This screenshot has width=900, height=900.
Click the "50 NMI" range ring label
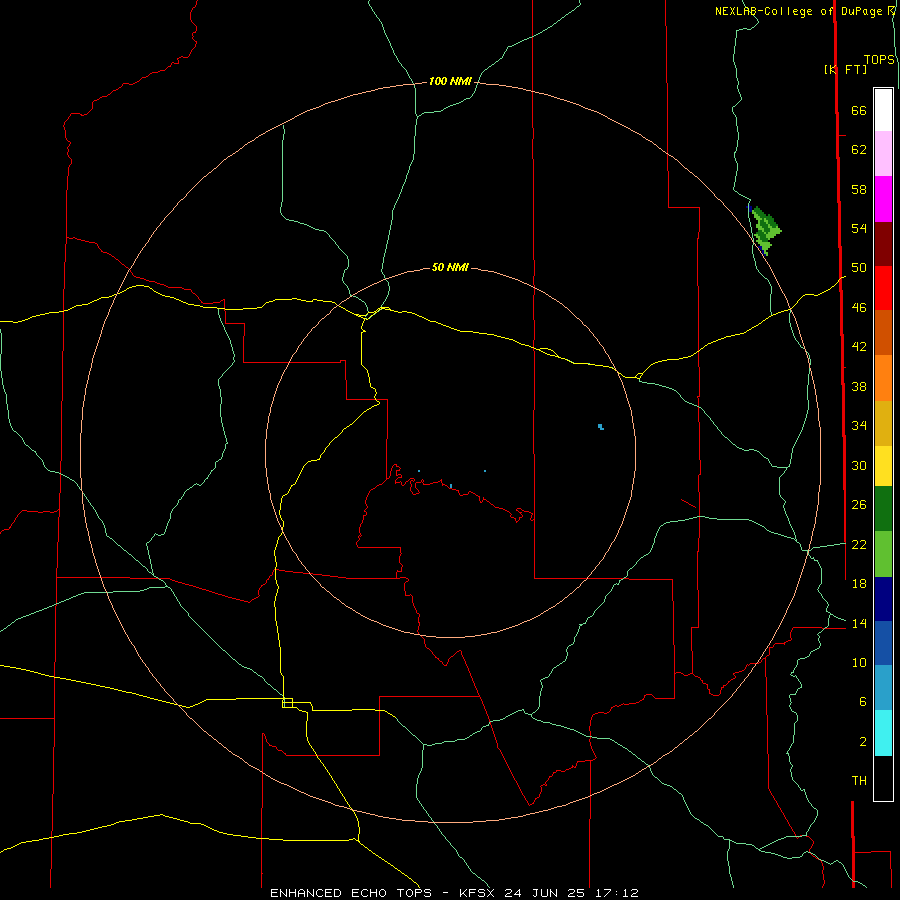[450, 267]
